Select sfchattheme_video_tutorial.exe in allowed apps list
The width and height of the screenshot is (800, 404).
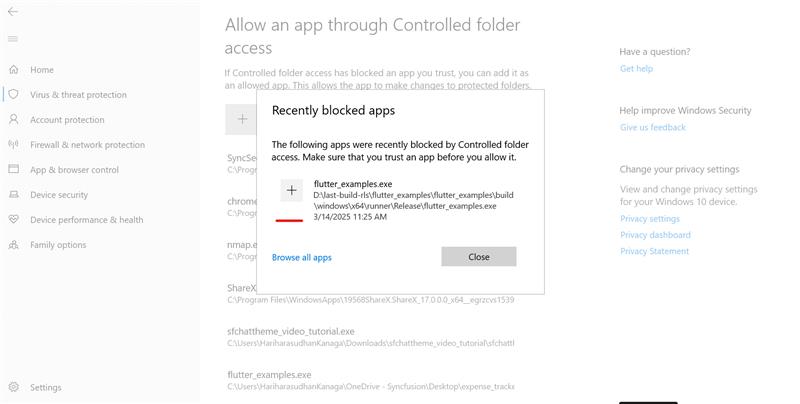(291, 331)
